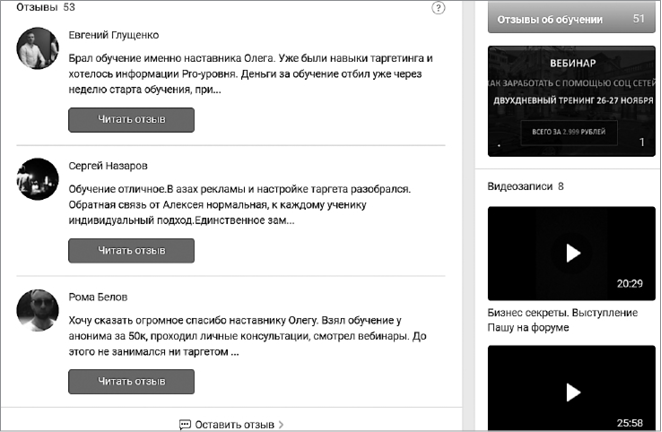The width and height of the screenshot is (662, 432).
Task: Click Евгений Глущенко's avatar photo
Action: pos(38,48)
